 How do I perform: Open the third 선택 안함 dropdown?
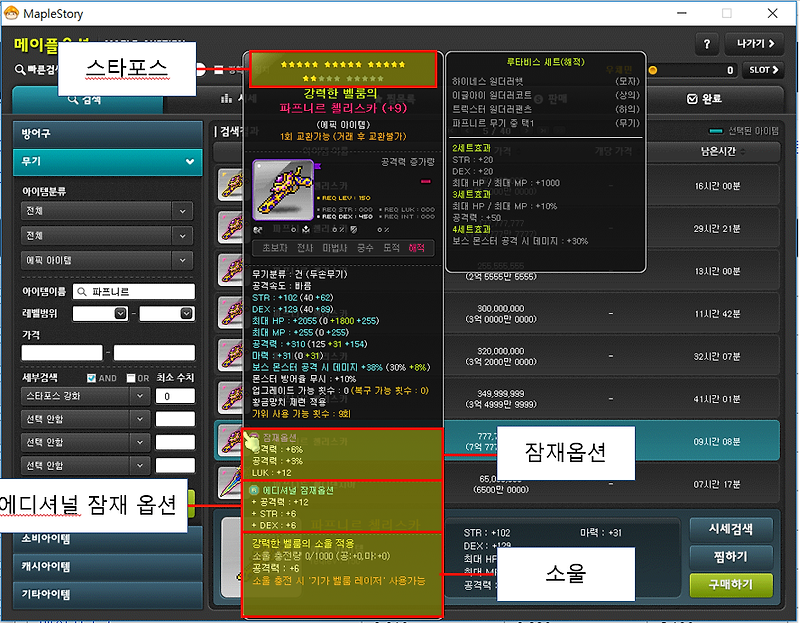85,465
